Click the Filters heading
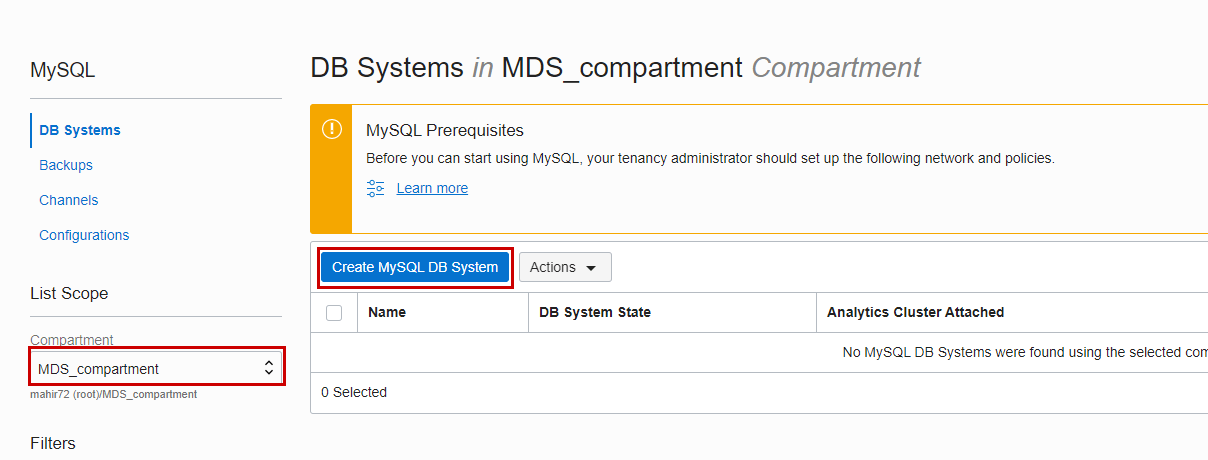Screen dimensions: 1208x460 [x=53, y=443]
